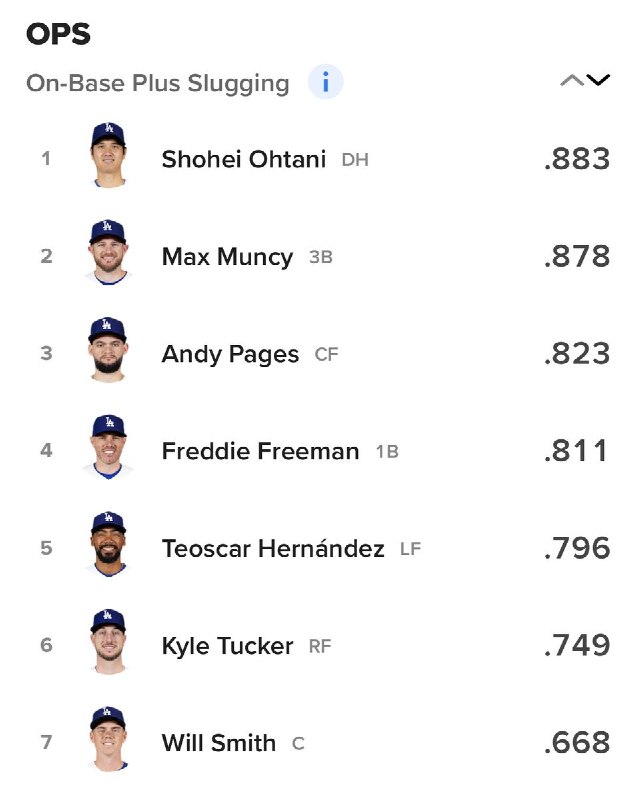637x800 pixels.
Task: Open Andy Pages' headshot photo
Action: tap(108, 350)
